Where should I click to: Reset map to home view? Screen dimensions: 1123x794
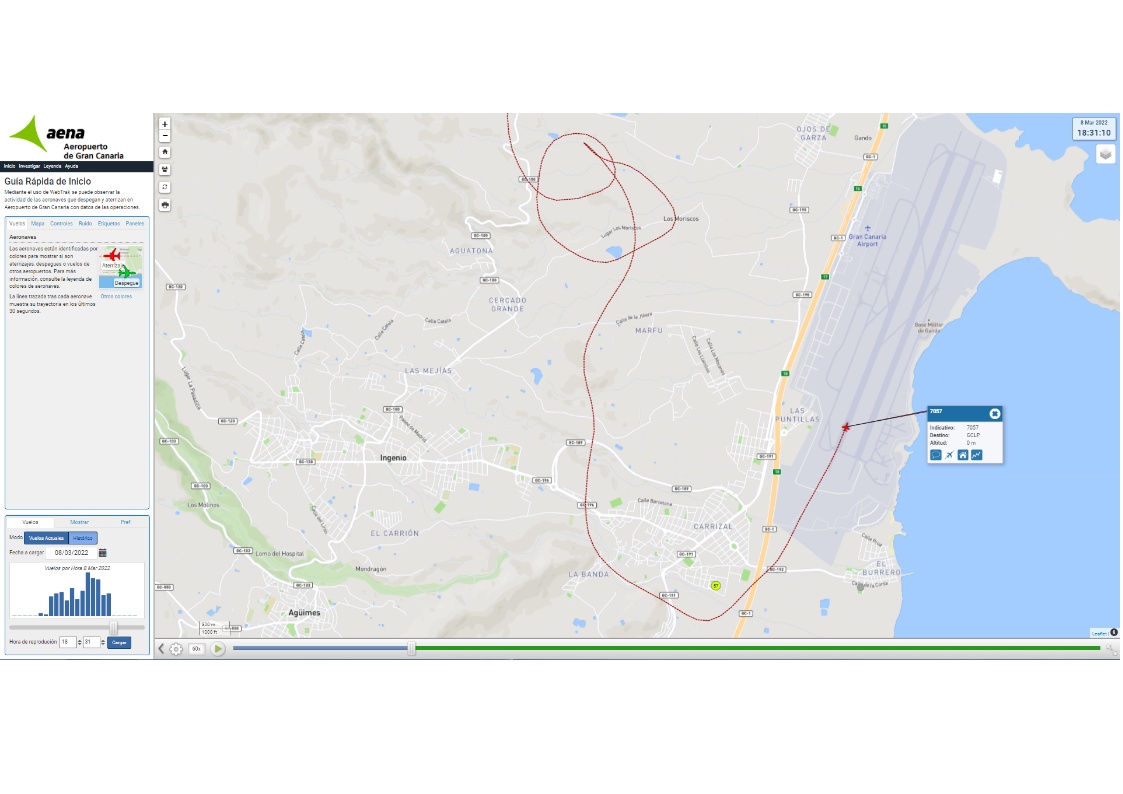165,152
